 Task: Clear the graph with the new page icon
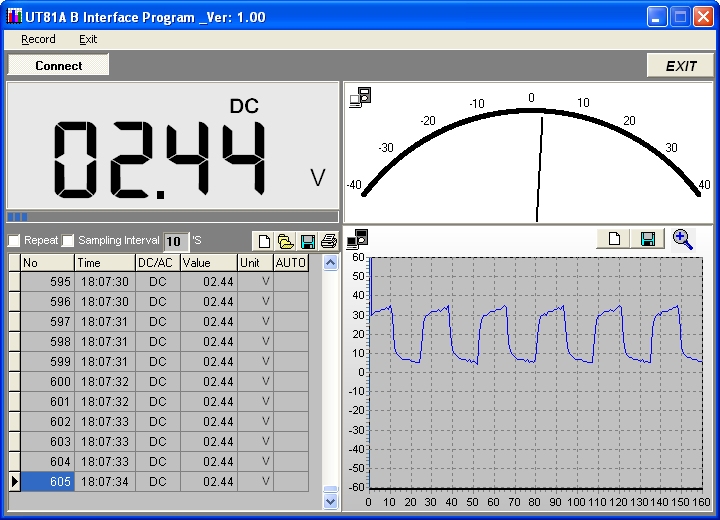pos(615,238)
